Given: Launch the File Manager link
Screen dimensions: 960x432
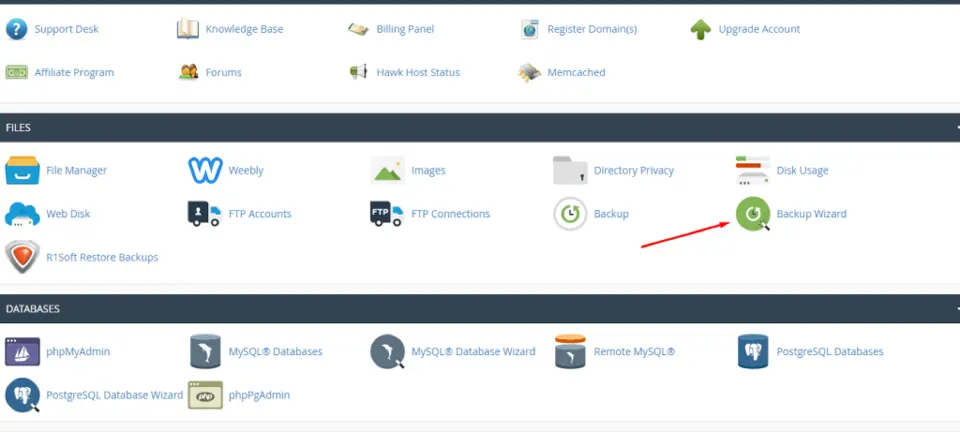Looking at the screenshot, I should tap(77, 170).
